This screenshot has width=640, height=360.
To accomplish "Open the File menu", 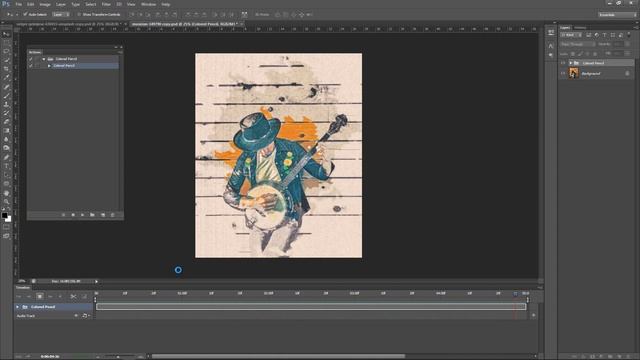I will [18, 4].
